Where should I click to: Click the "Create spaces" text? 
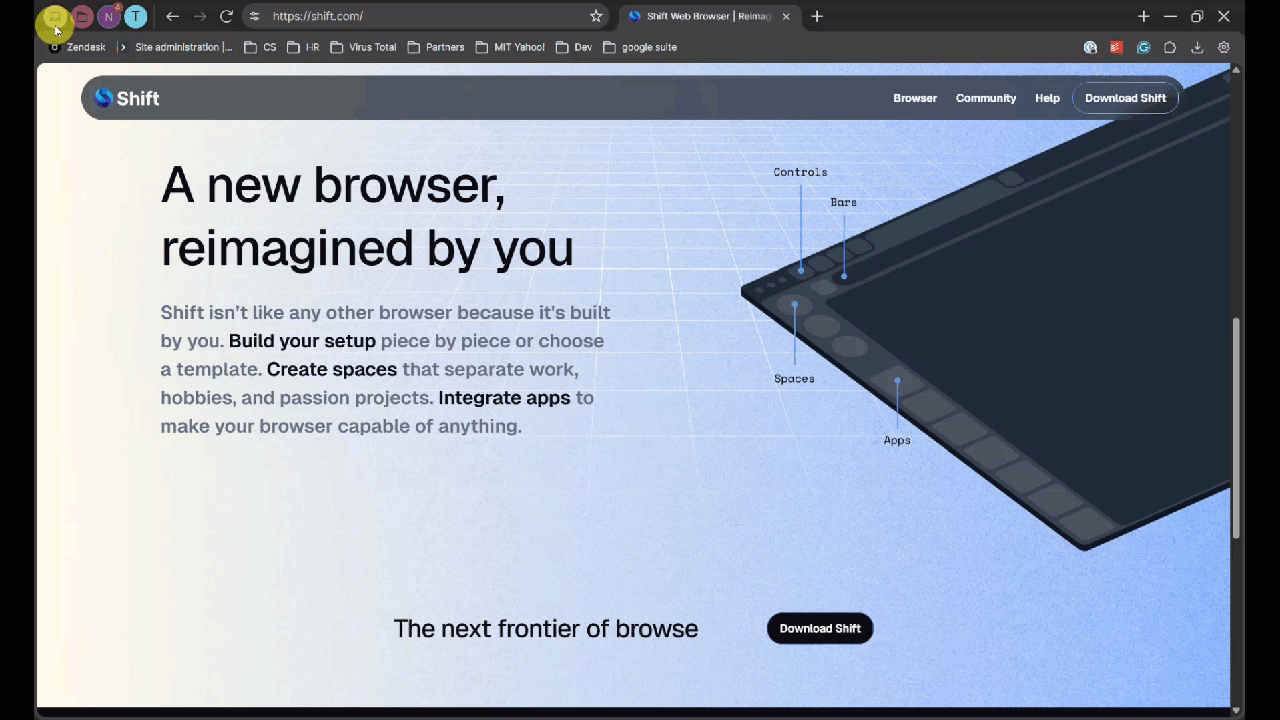332,369
